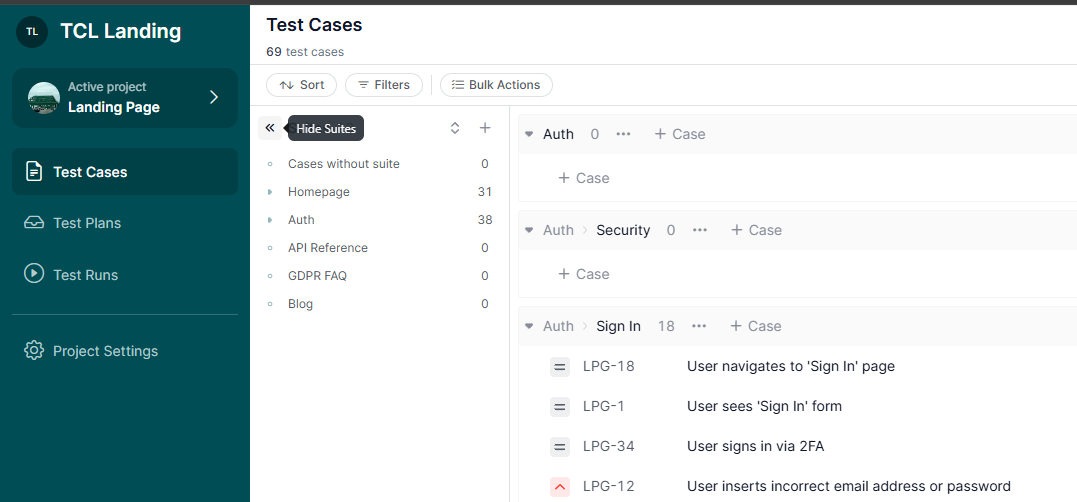The height and width of the screenshot is (502, 1077).
Task: Hide the suites panel with double-chevron icon
Action: pyautogui.click(x=270, y=128)
